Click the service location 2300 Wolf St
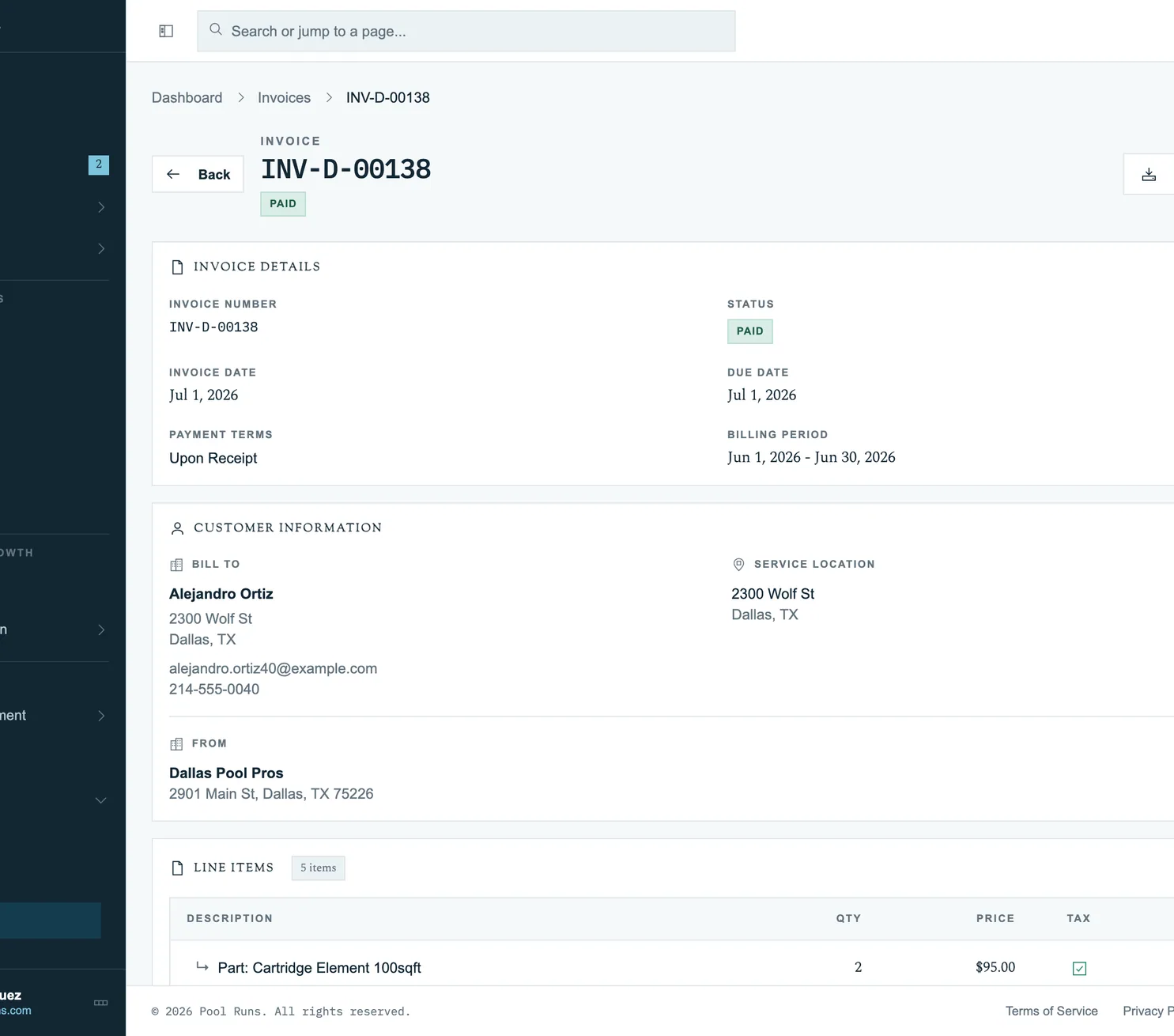The height and width of the screenshot is (1036, 1174). coord(772,594)
